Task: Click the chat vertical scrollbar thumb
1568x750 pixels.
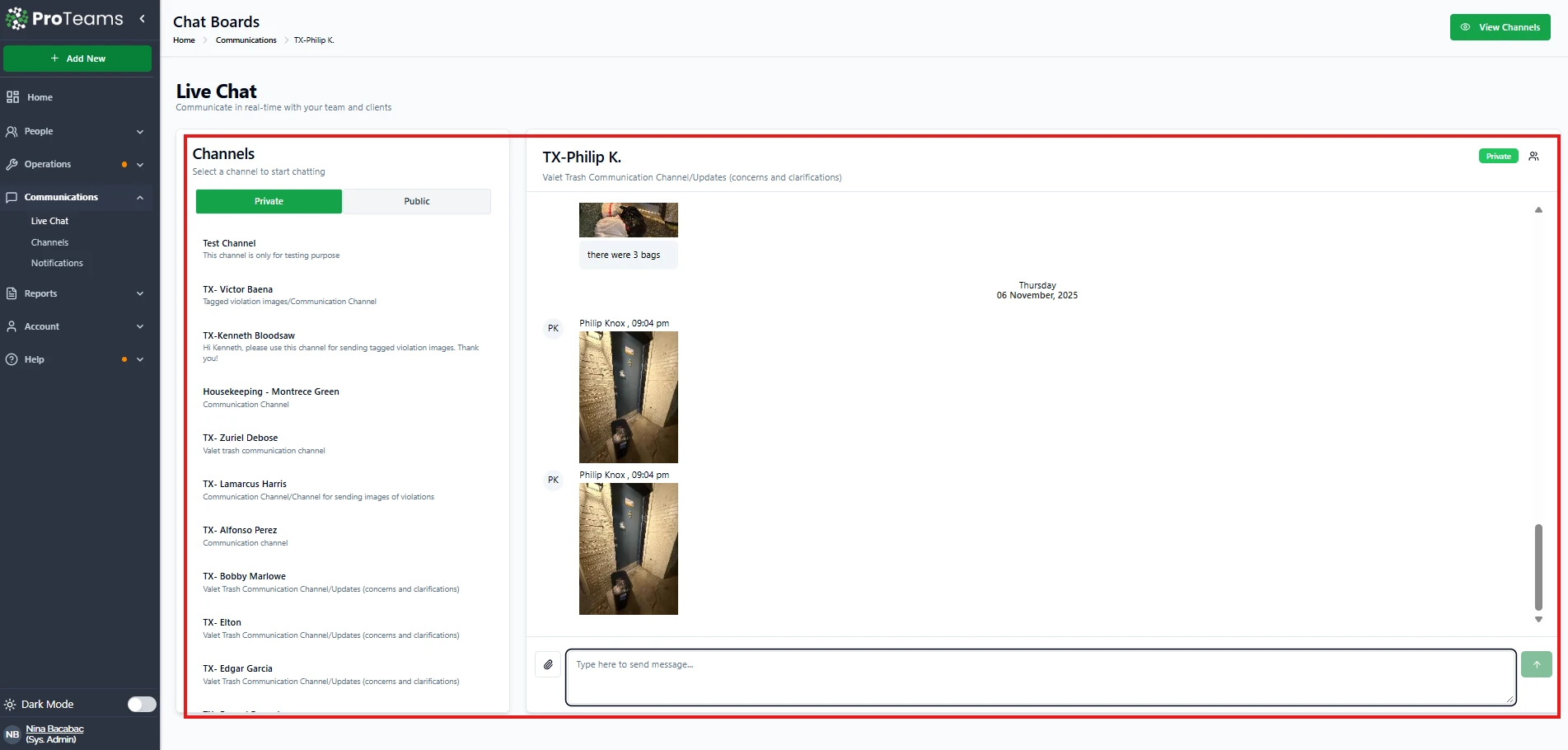Action: point(1538,567)
